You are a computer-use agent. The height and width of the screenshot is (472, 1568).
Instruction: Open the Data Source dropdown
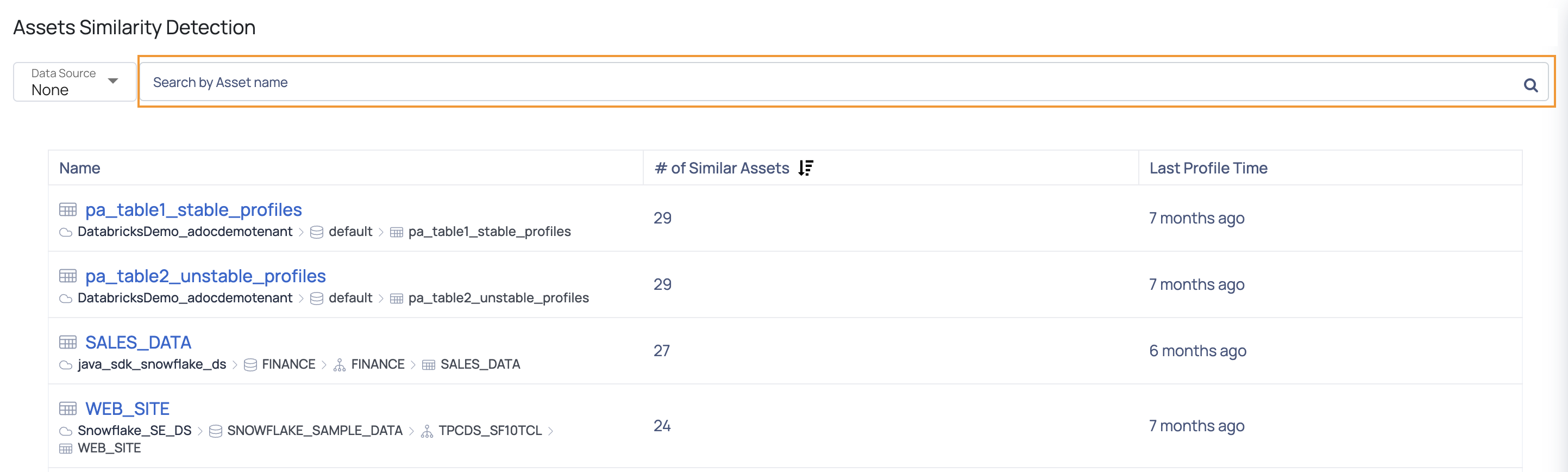74,82
